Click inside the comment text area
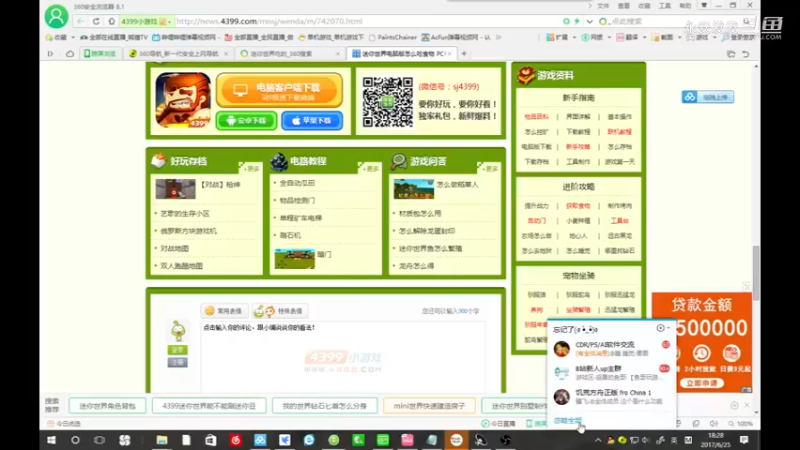Screen dimensions: 800x450 [343, 357]
